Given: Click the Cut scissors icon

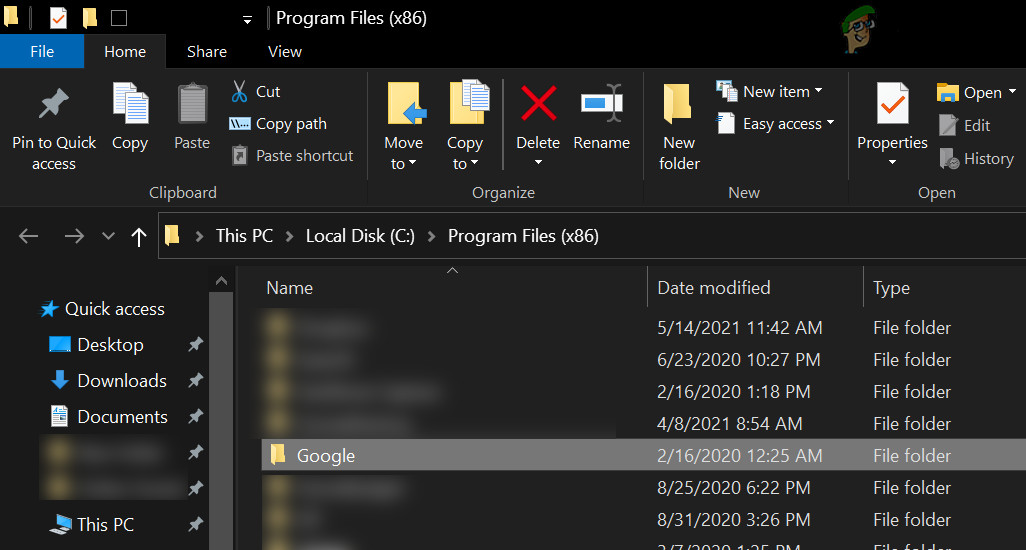Looking at the screenshot, I should point(240,92).
